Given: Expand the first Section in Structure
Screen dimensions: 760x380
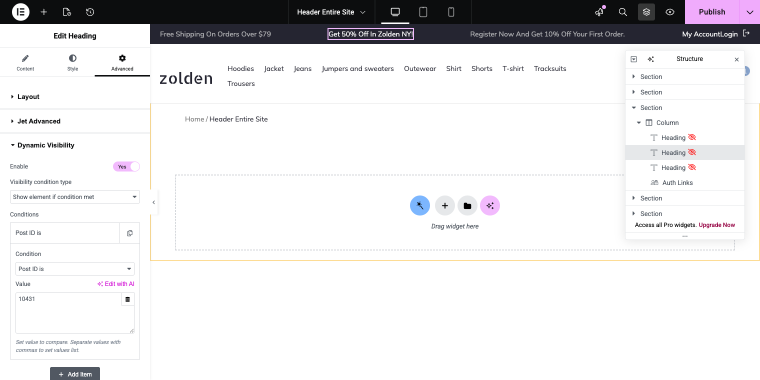Looking at the screenshot, I should coord(633,77).
